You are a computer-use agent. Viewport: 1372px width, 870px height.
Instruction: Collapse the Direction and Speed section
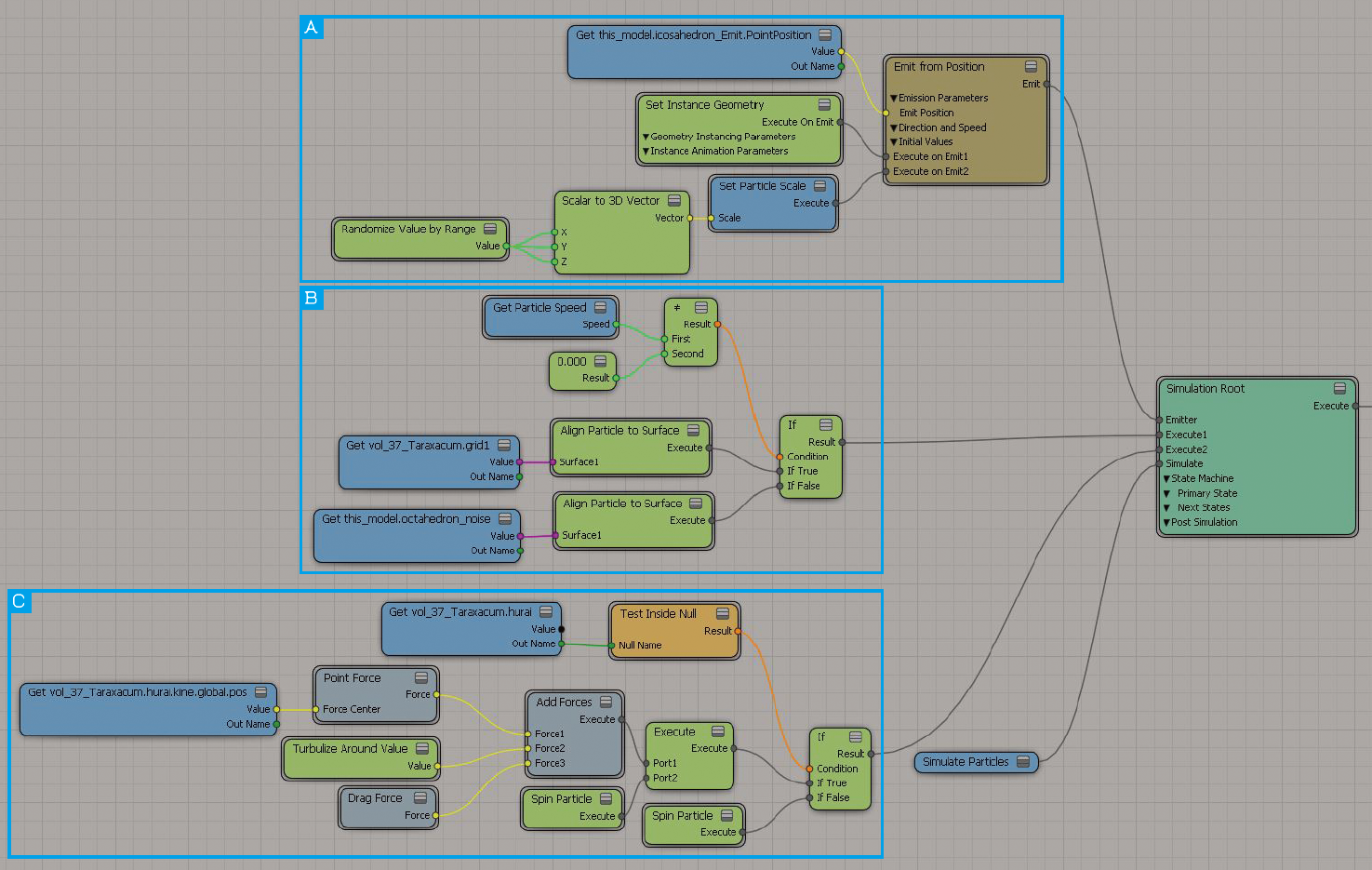click(x=894, y=128)
